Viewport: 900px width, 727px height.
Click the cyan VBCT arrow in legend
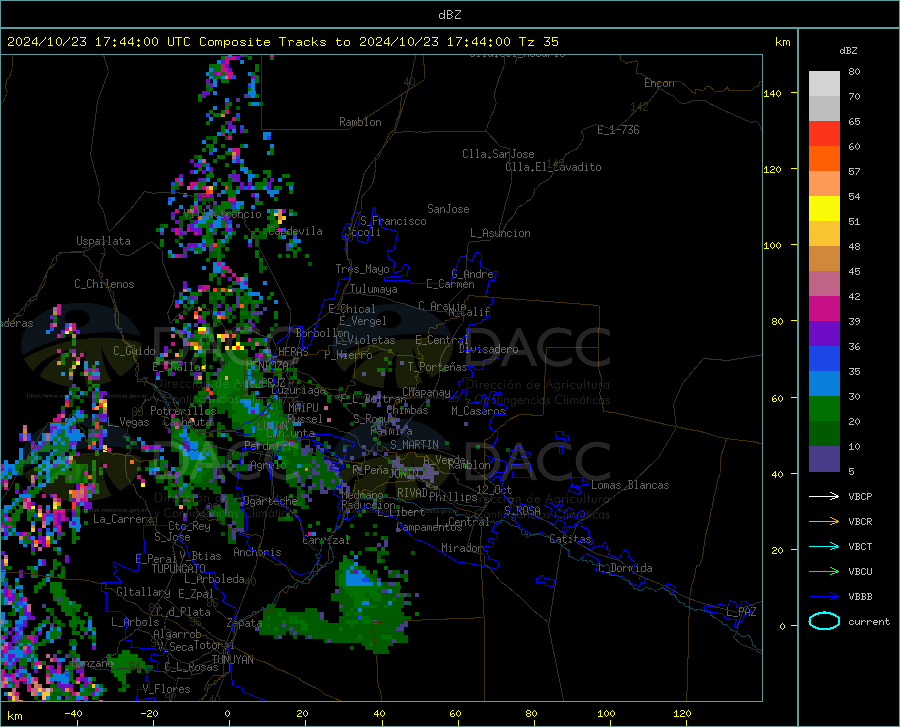click(824, 546)
